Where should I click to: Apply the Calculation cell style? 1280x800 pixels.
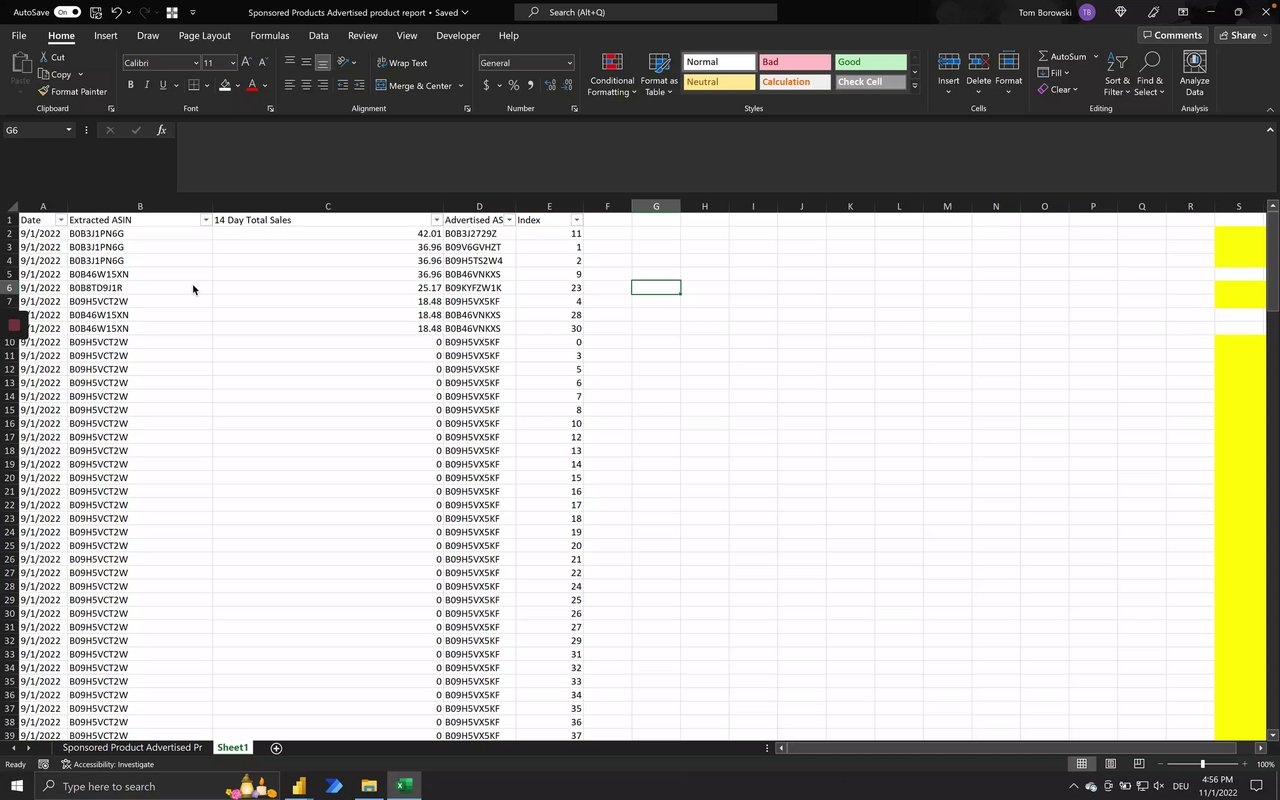coord(794,82)
